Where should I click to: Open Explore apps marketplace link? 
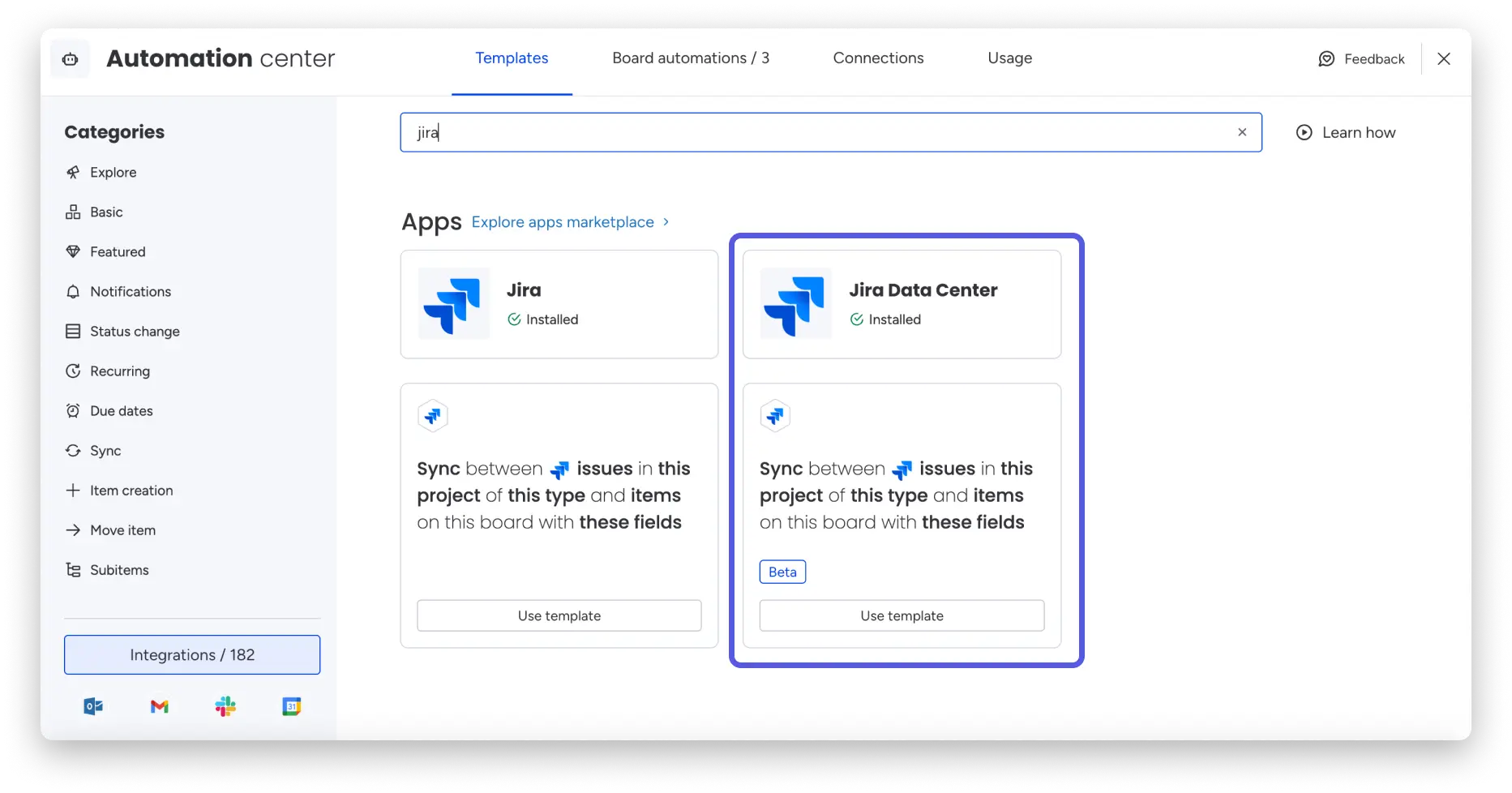coord(563,221)
